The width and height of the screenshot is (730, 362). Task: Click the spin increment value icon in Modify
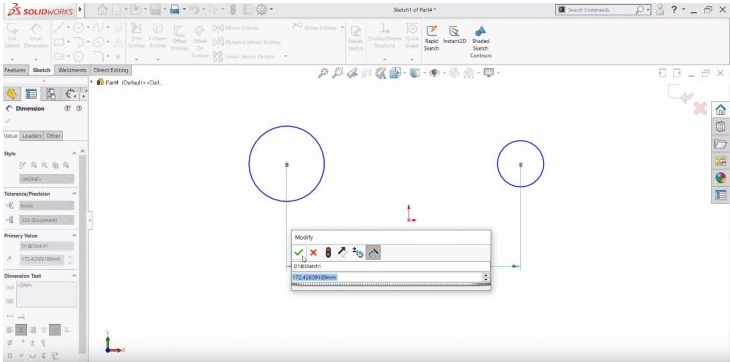(358, 253)
